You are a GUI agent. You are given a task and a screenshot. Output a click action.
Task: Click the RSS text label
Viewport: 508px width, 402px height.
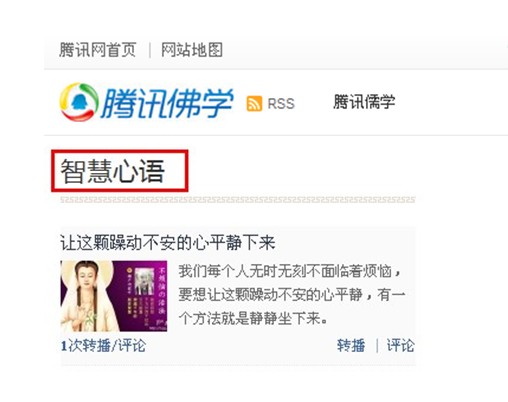click(281, 104)
